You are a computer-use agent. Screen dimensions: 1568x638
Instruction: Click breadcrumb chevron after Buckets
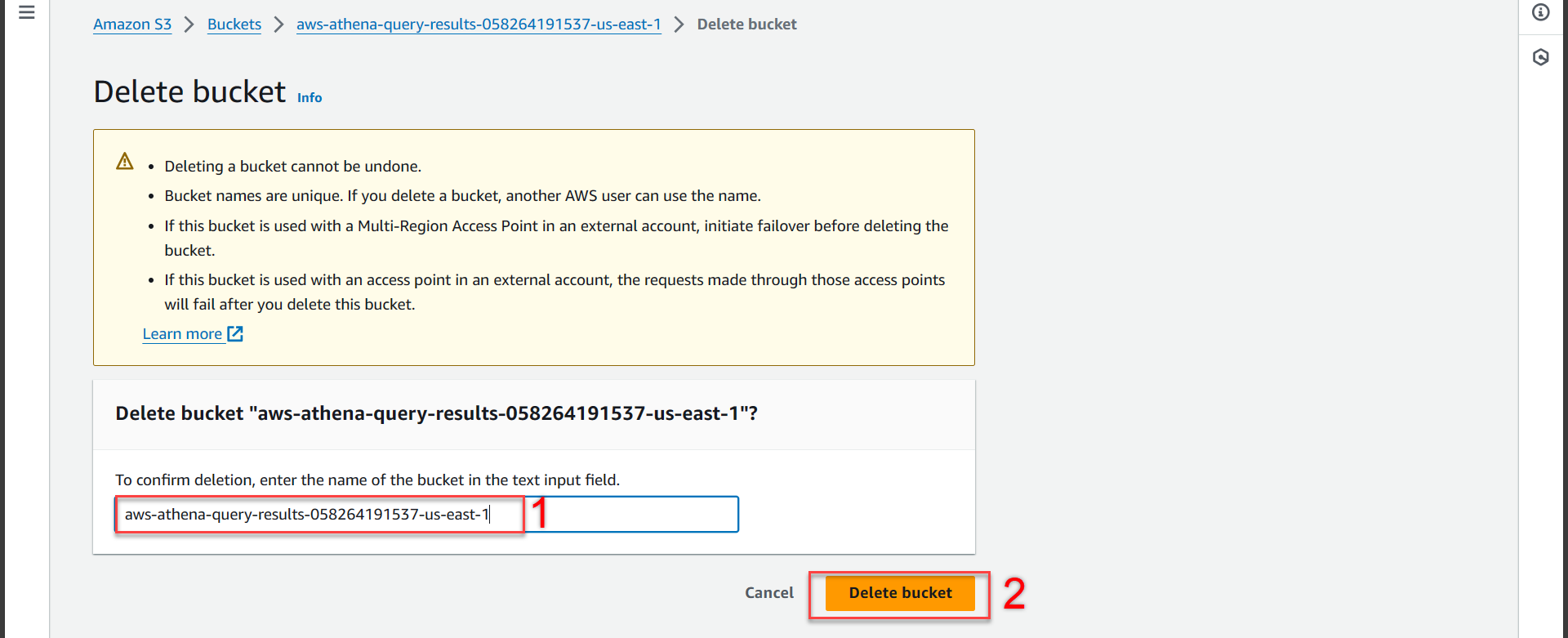278,25
